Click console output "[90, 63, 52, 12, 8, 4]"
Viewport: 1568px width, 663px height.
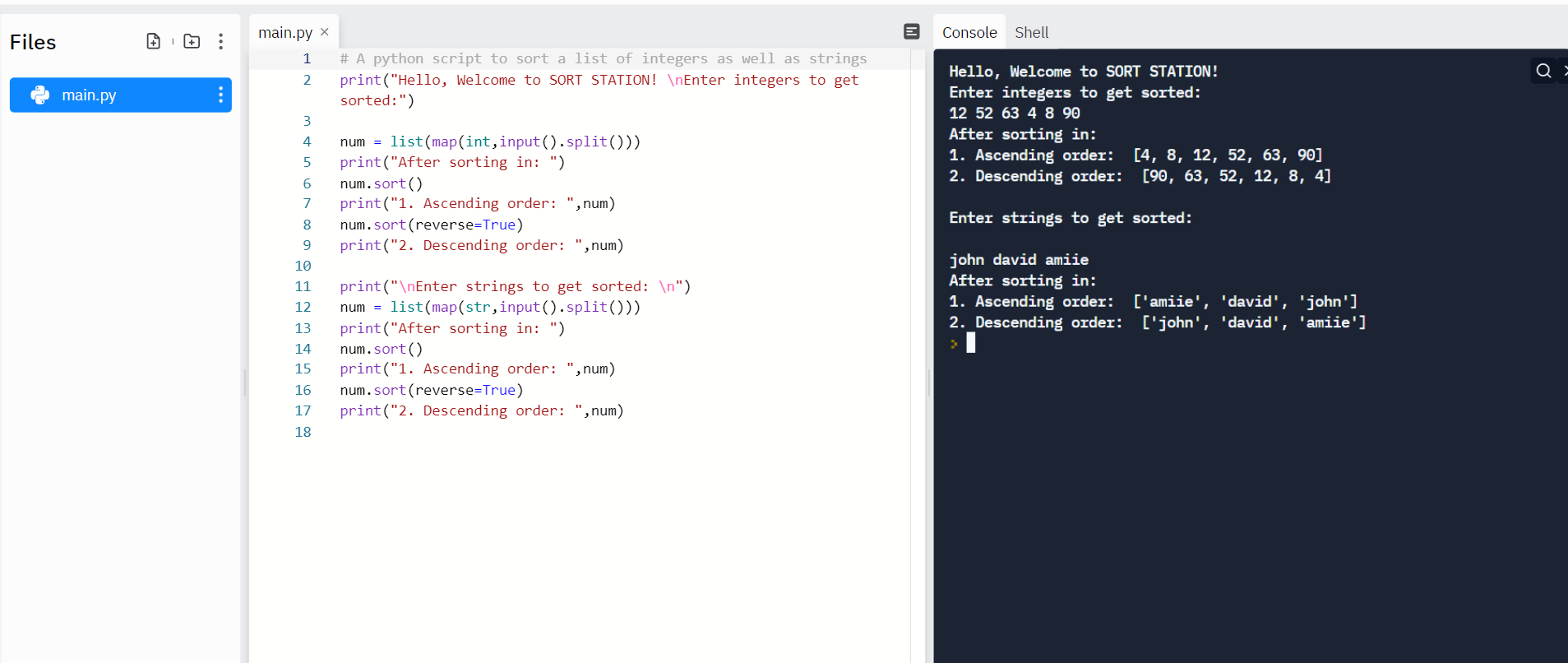tap(1237, 175)
